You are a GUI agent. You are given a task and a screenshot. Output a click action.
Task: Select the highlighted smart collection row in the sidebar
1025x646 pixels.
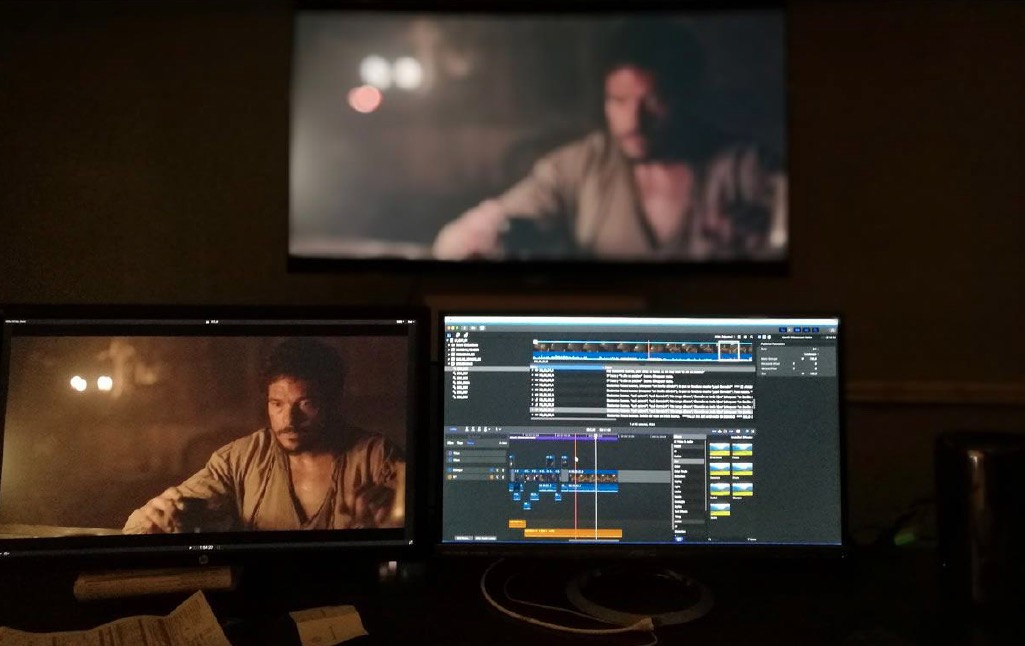[x=487, y=368]
